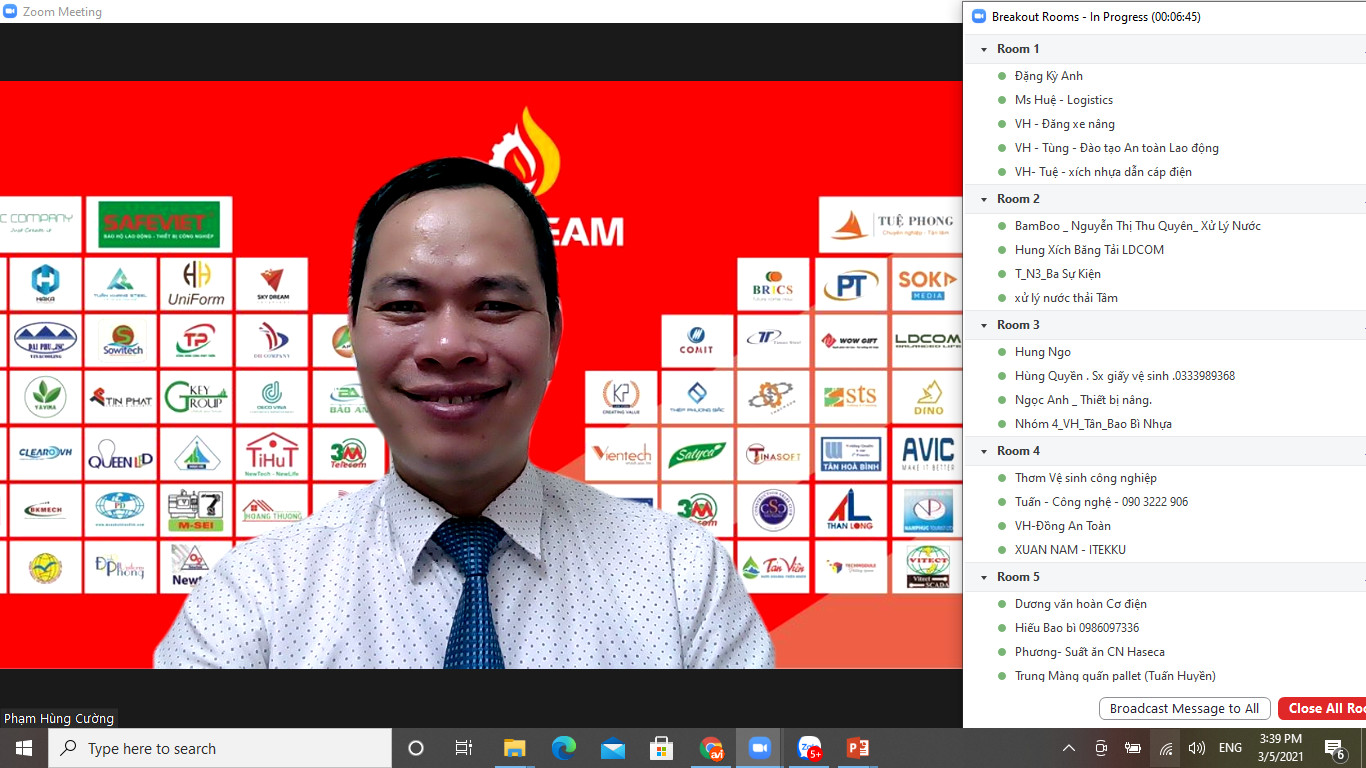Screen dimensions: 1366x768
Task: Select Trung Màng quấn pallet (Tuấn Huyền)
Action: 1115,676
